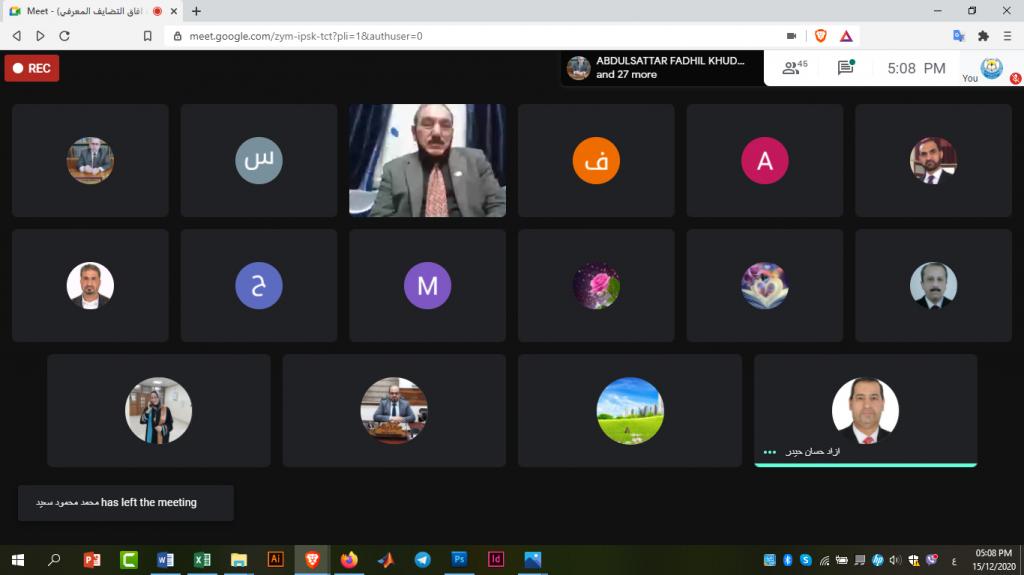The width and height of the screenshot is (1024, 575).
Task: Click the Brave Shields lion icon
Action: coord(820,36)
